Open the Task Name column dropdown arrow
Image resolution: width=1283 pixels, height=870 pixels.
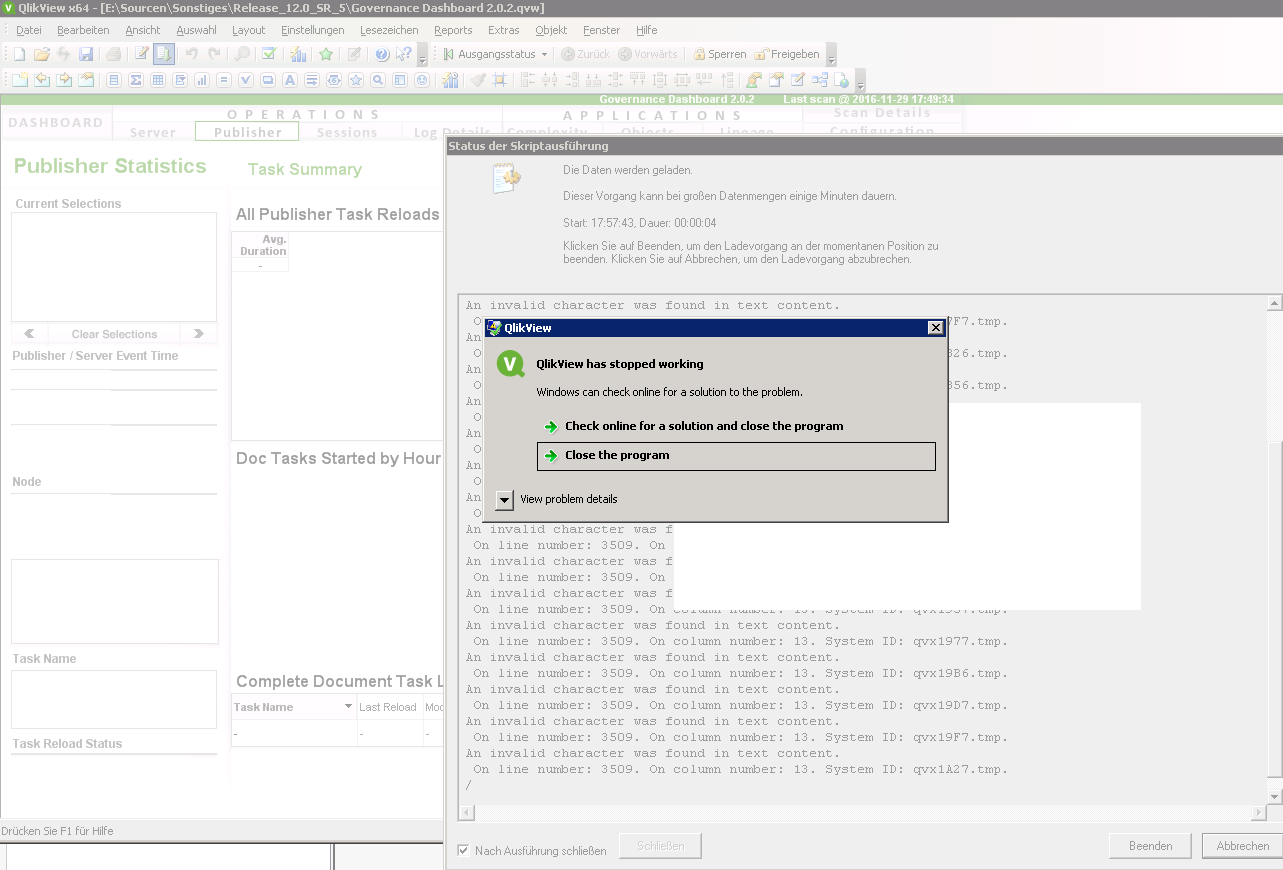pyautogui.click(x=349, y=706)
